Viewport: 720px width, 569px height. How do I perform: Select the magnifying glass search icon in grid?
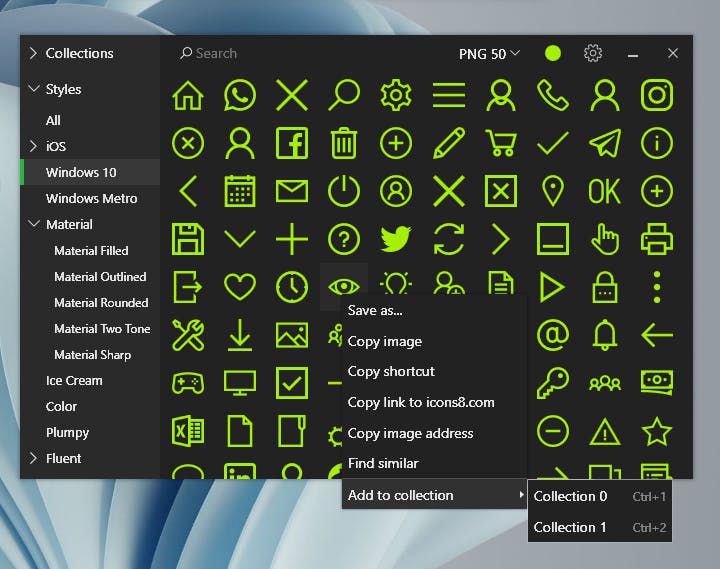pos(344,96)
